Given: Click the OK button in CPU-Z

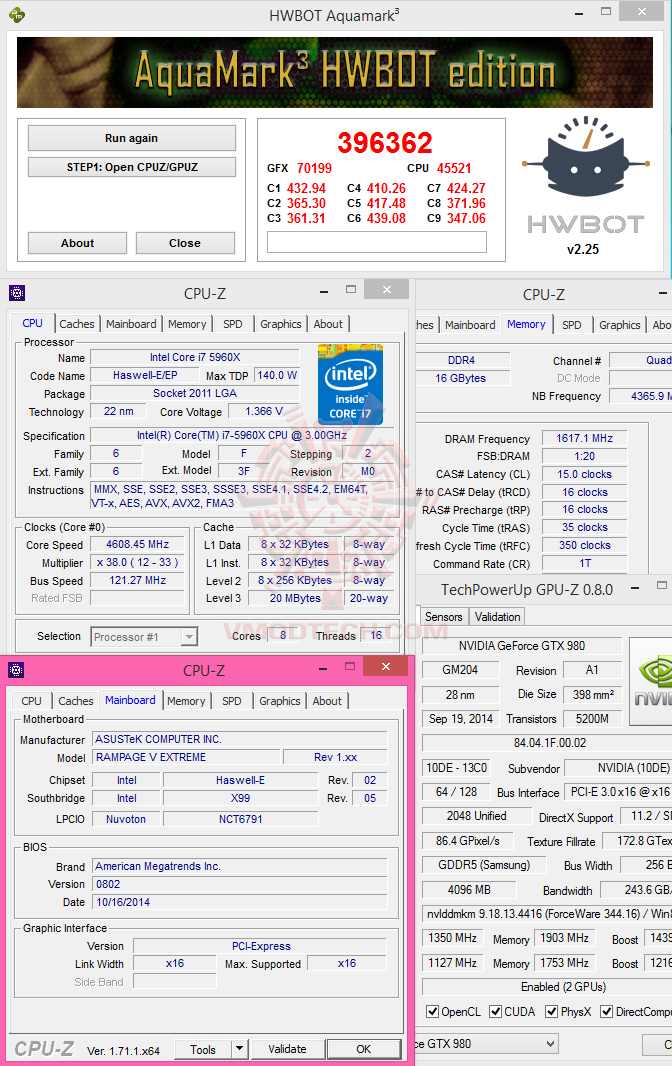Looking at the screenshot, I should [363, 1049].
